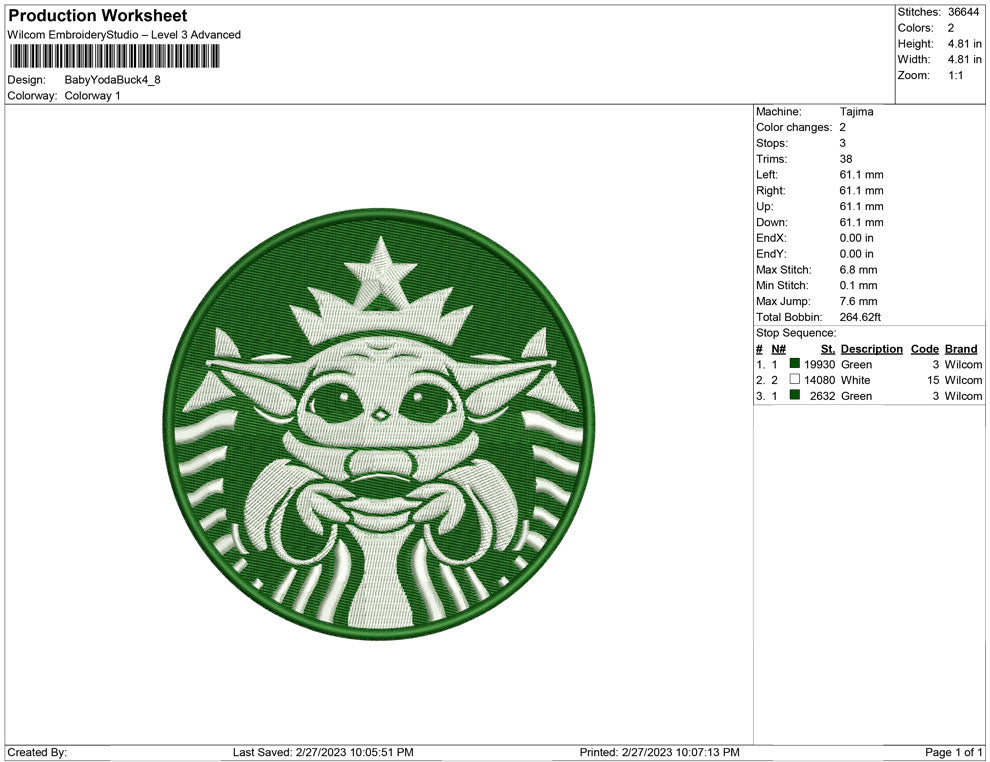Click the Page 1 of 1 indicator

(x=953, y=752)
